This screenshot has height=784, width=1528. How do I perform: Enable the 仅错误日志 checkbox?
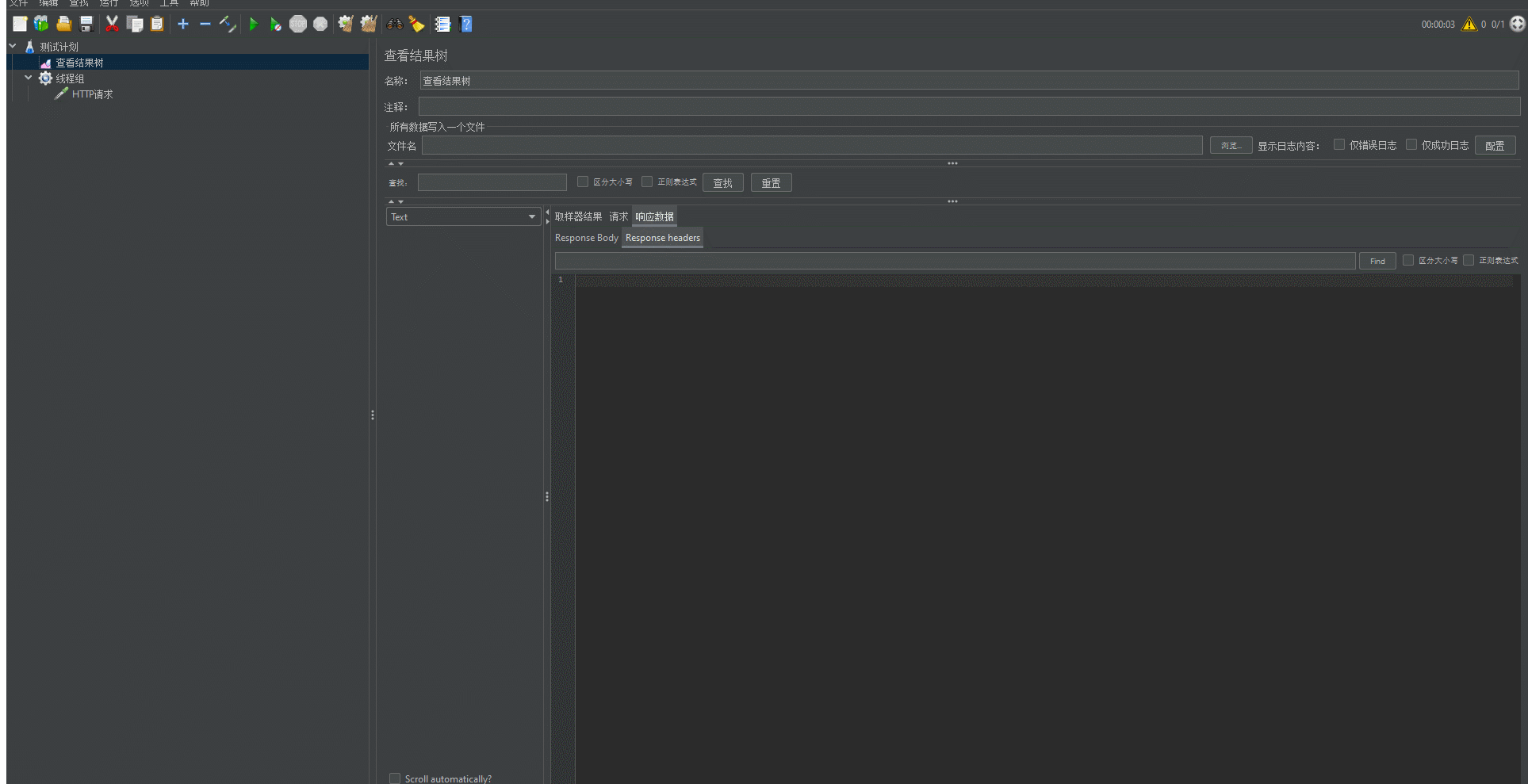(x=1339, y=145)
